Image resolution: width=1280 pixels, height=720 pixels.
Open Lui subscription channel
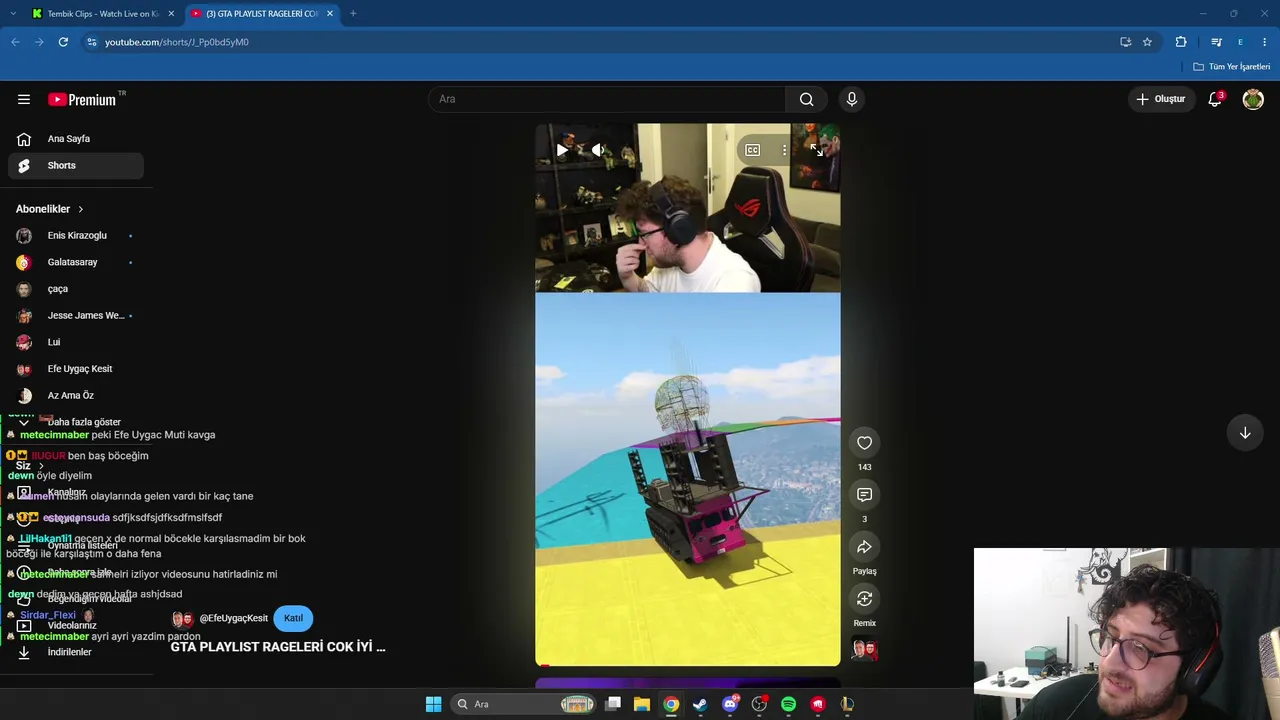pos(76,342)
